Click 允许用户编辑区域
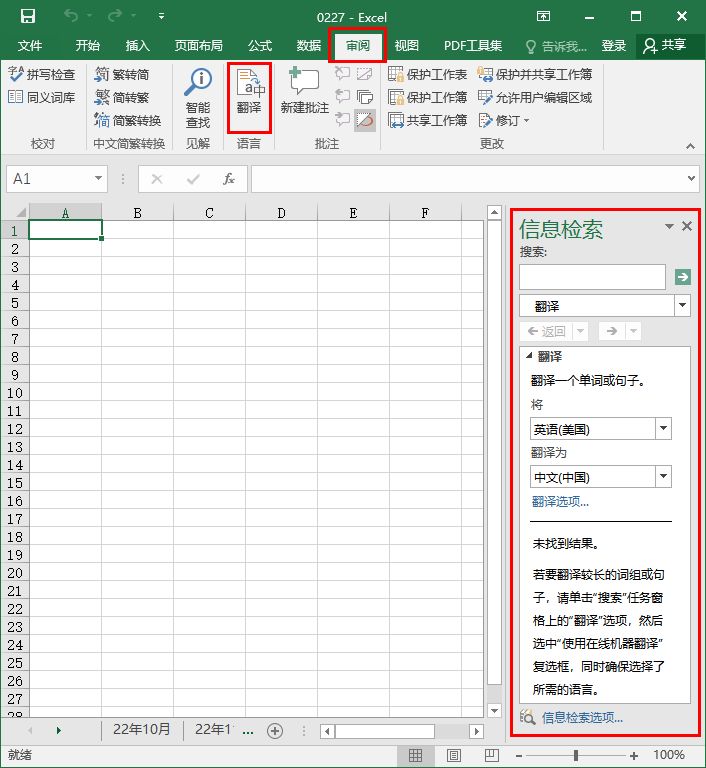706x768 pixels. (535, 97)
